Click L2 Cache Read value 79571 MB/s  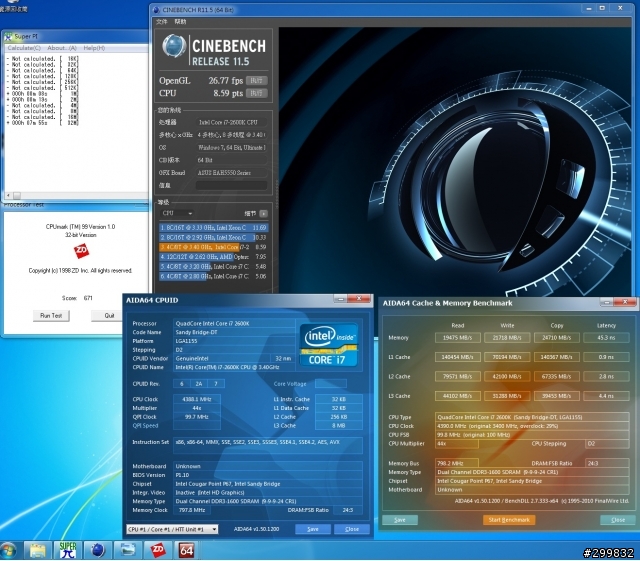(x=457, y=376)
